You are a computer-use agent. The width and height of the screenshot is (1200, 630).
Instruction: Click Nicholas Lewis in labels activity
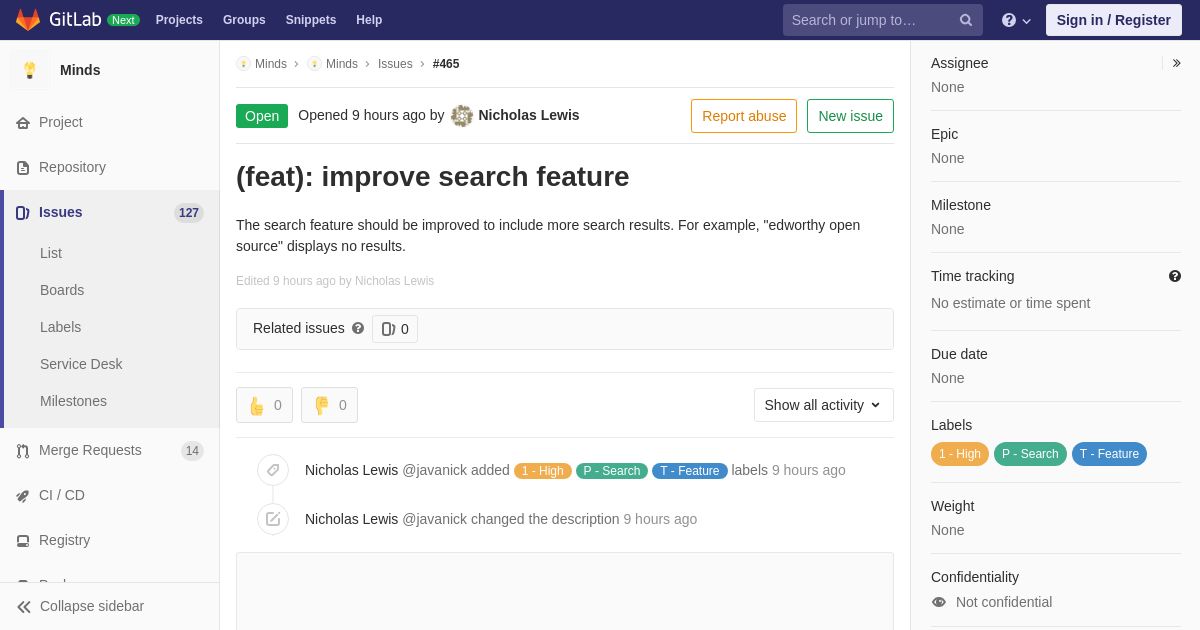[351, 470]
